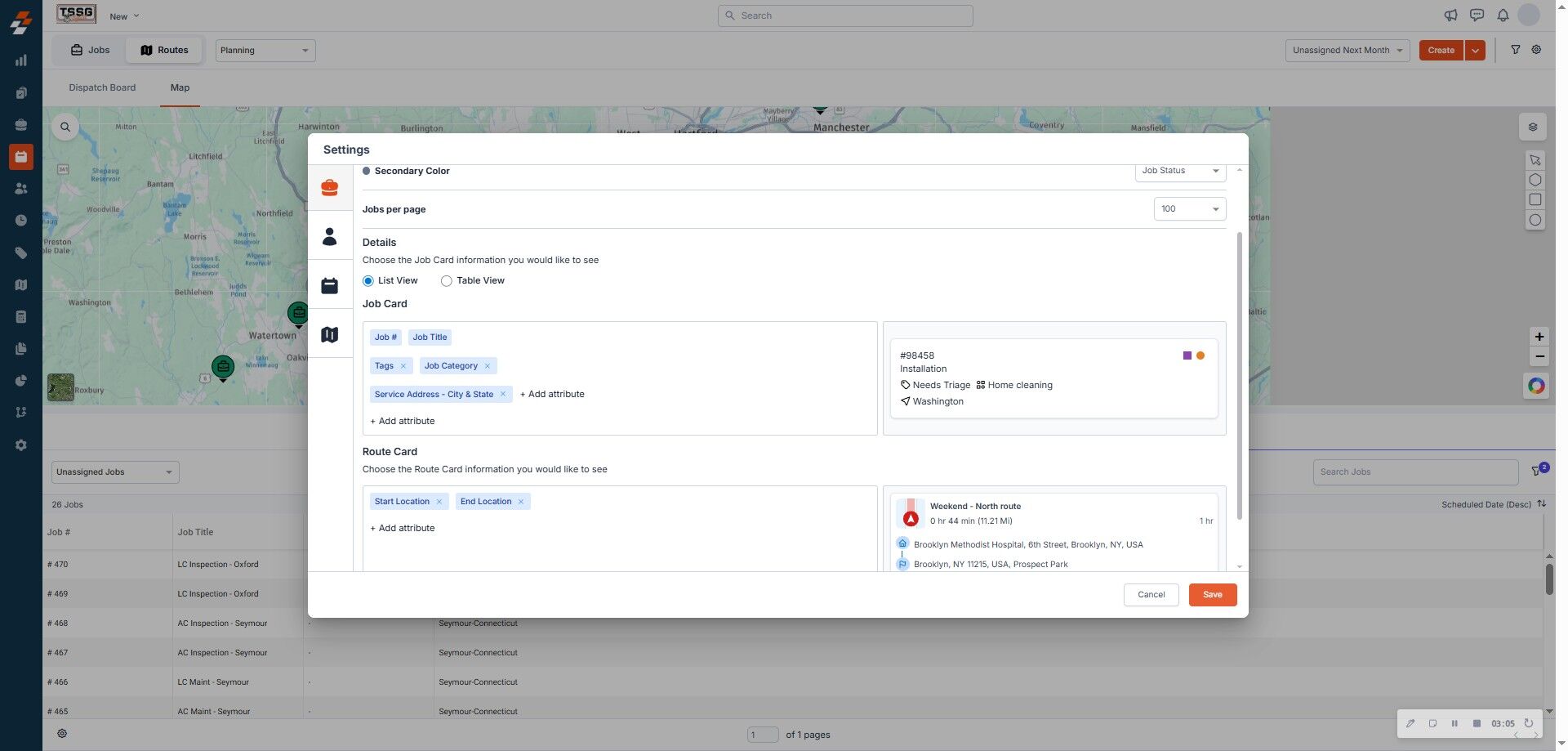Switch to the Dispatch Board tab
Image resolution: width=1568 pixels, height=751 pixels.
[102, 87]
